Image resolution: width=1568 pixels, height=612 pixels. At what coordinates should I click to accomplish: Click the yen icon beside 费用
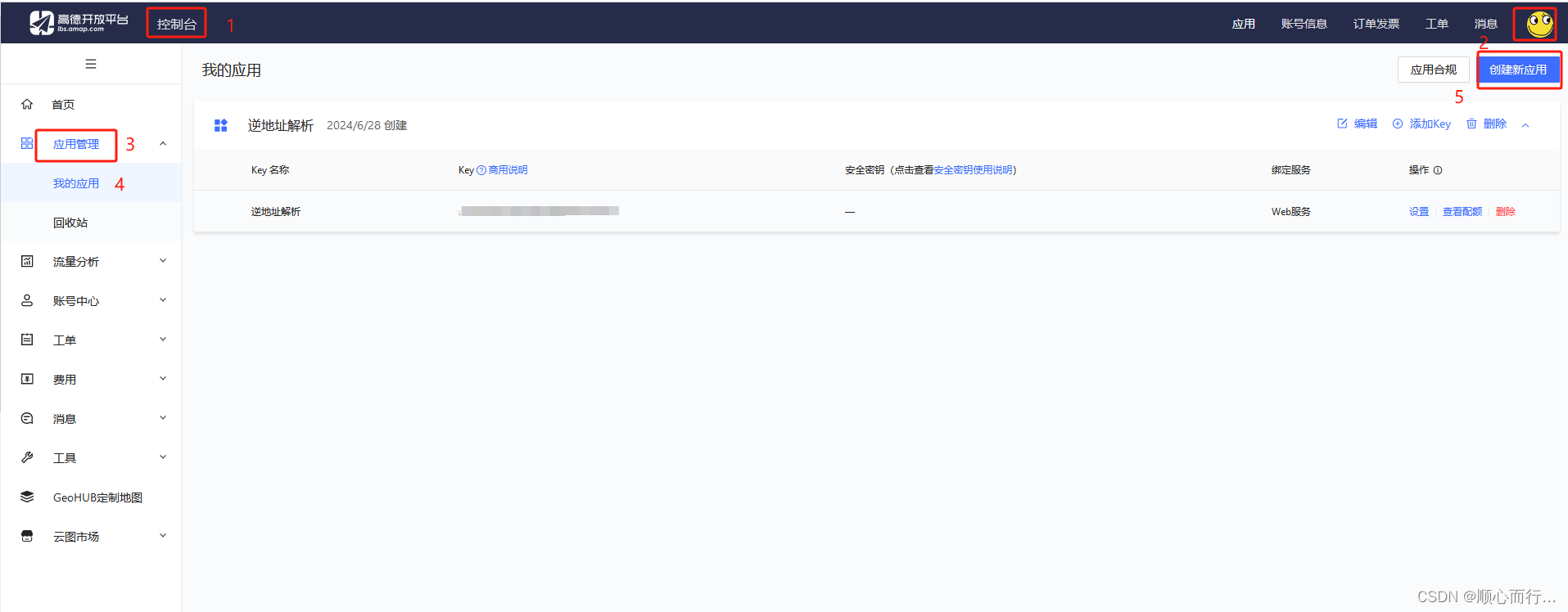pos(27,379)
